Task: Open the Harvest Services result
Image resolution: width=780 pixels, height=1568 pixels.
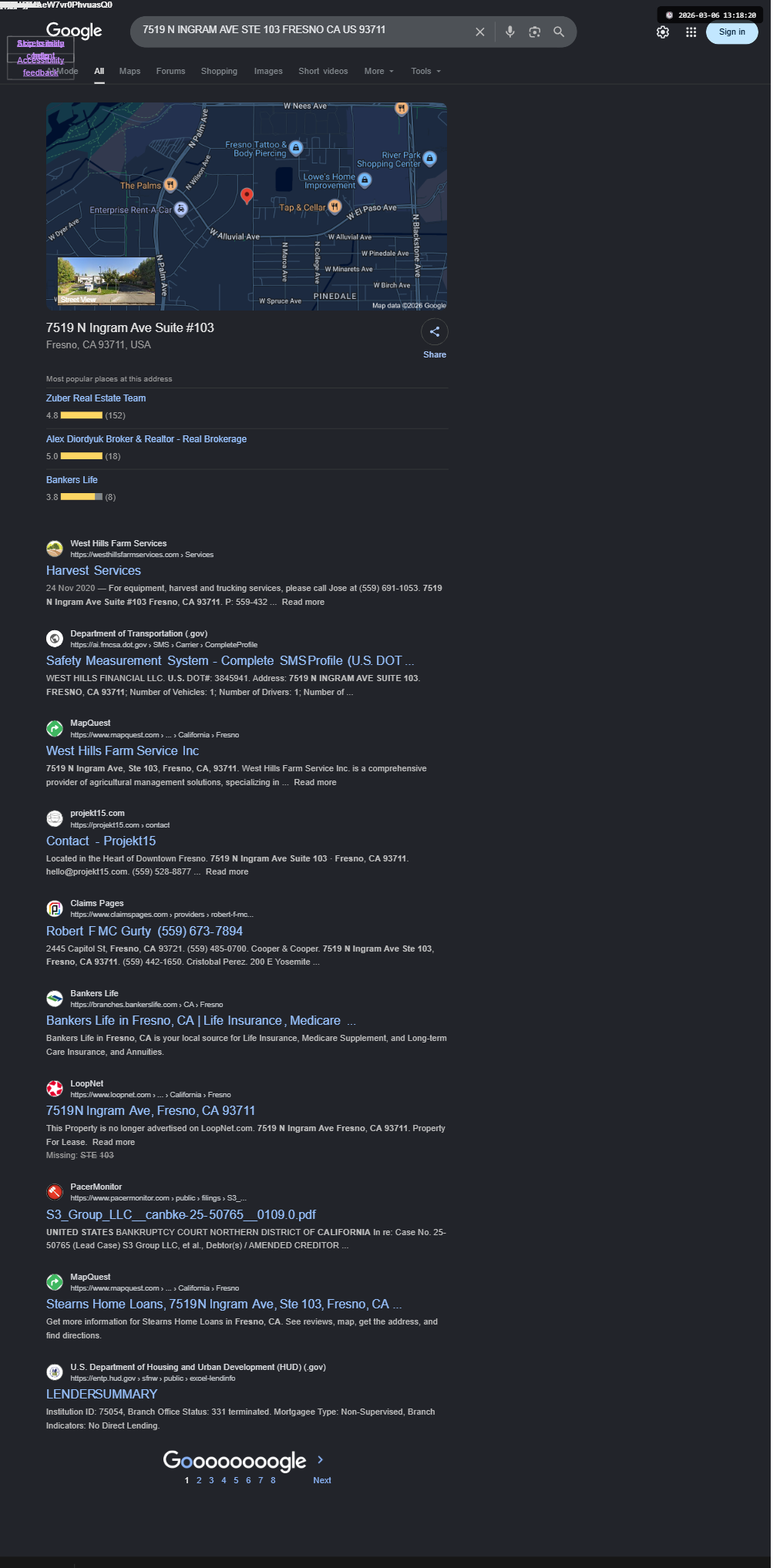Action: click(93, 570)
